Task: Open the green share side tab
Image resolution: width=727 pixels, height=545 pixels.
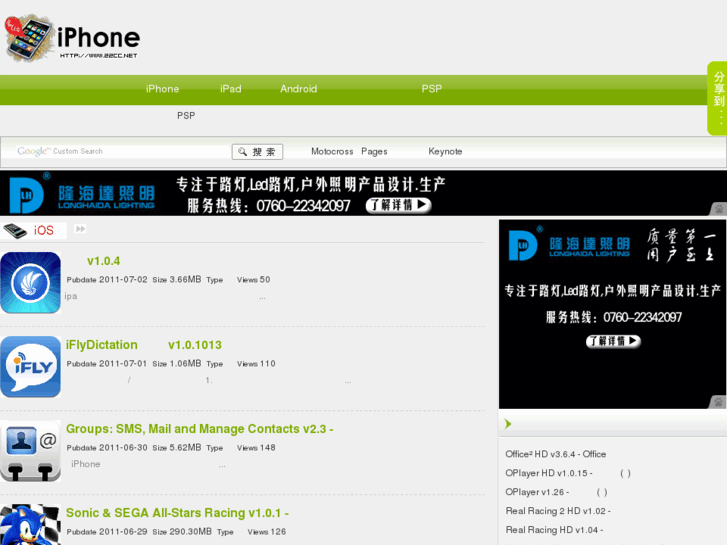Action: click(x=717, y=98)
